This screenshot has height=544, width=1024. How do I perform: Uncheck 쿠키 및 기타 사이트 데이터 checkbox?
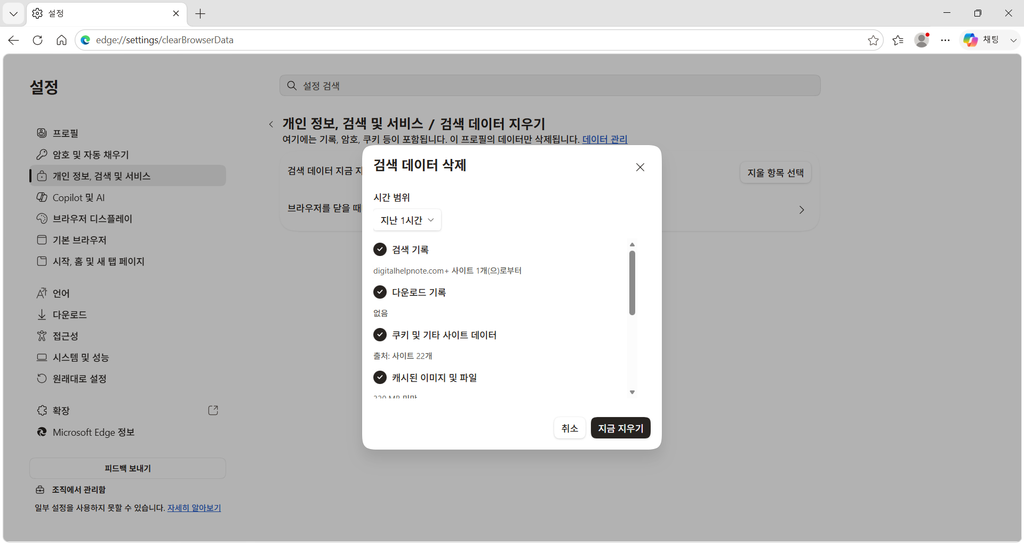pyautogui.click(x=379, y=335)
